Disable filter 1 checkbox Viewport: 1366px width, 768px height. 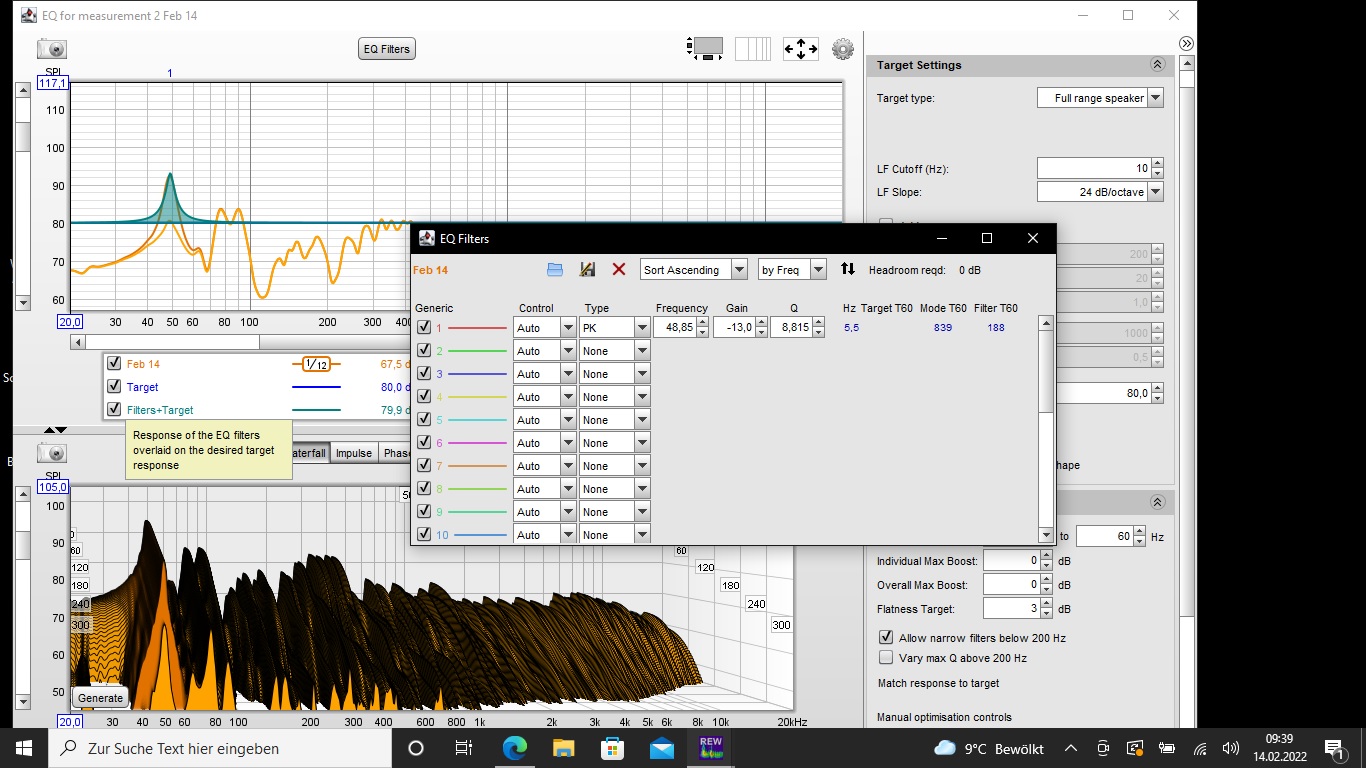point(424,327)
